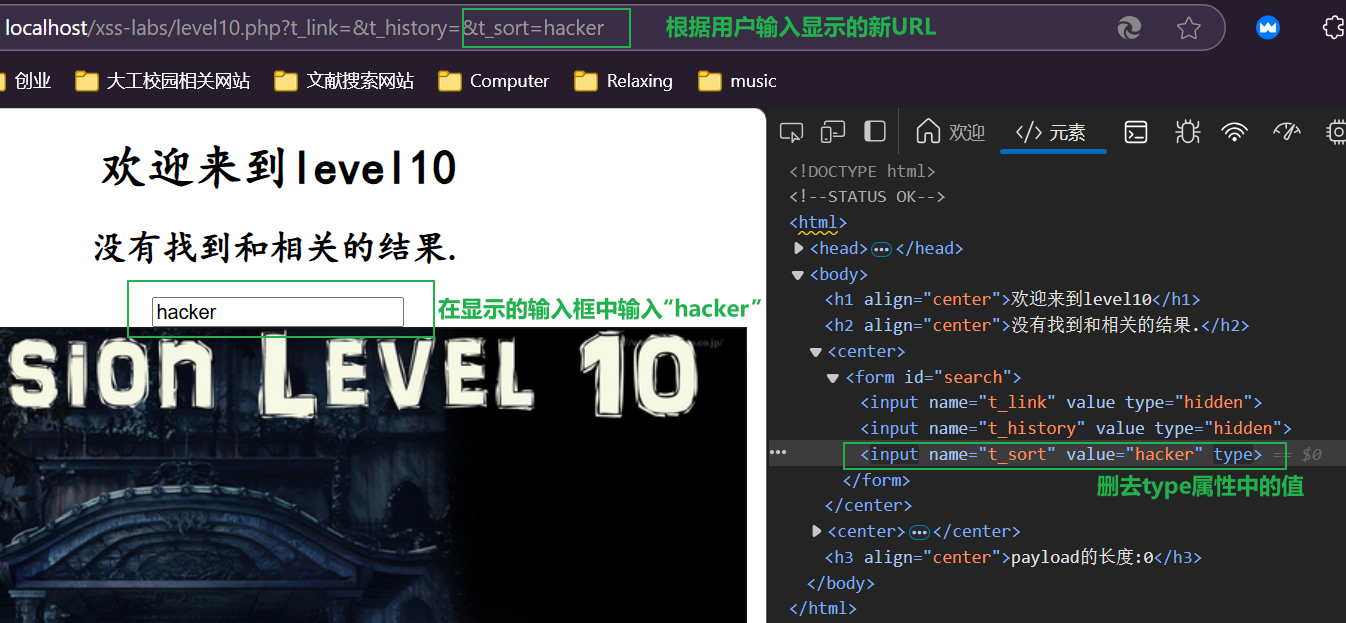The height and width of the screenshot is (623, 1346).
Task: Open the 欢迎 welcome tab
Action: click(x=951, y=132)
